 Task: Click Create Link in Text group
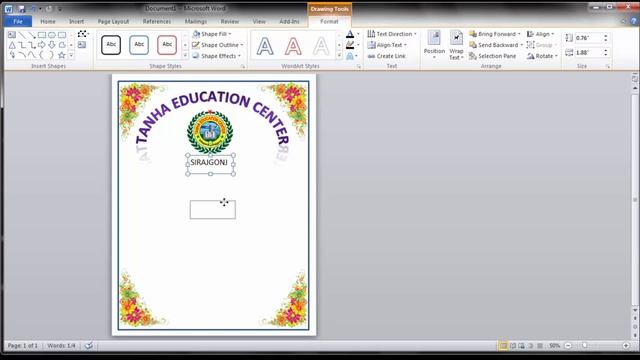pyautogui.click(x=387, y=56)
